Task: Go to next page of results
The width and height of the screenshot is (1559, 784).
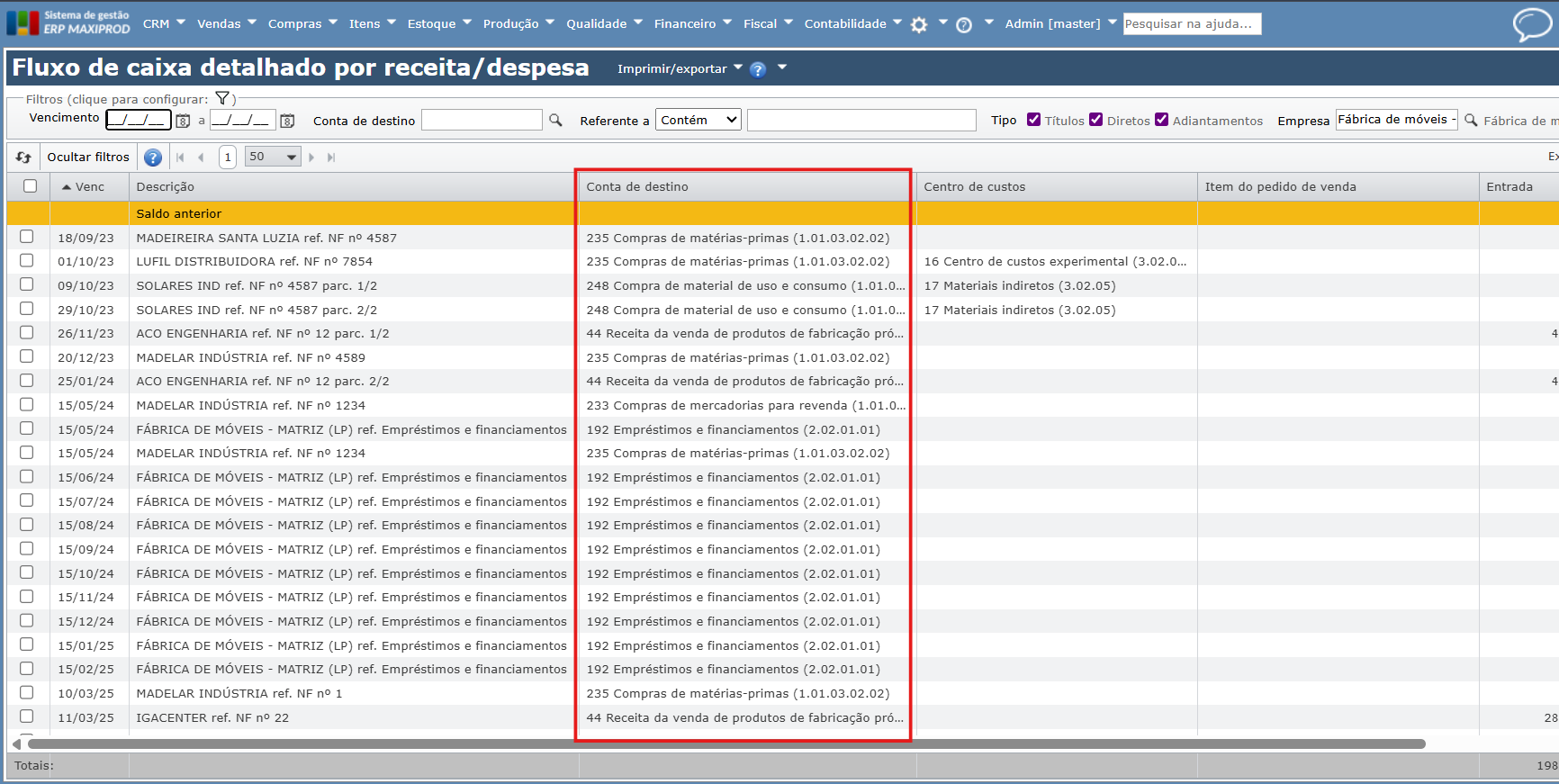Action: [x=311, y=158]
